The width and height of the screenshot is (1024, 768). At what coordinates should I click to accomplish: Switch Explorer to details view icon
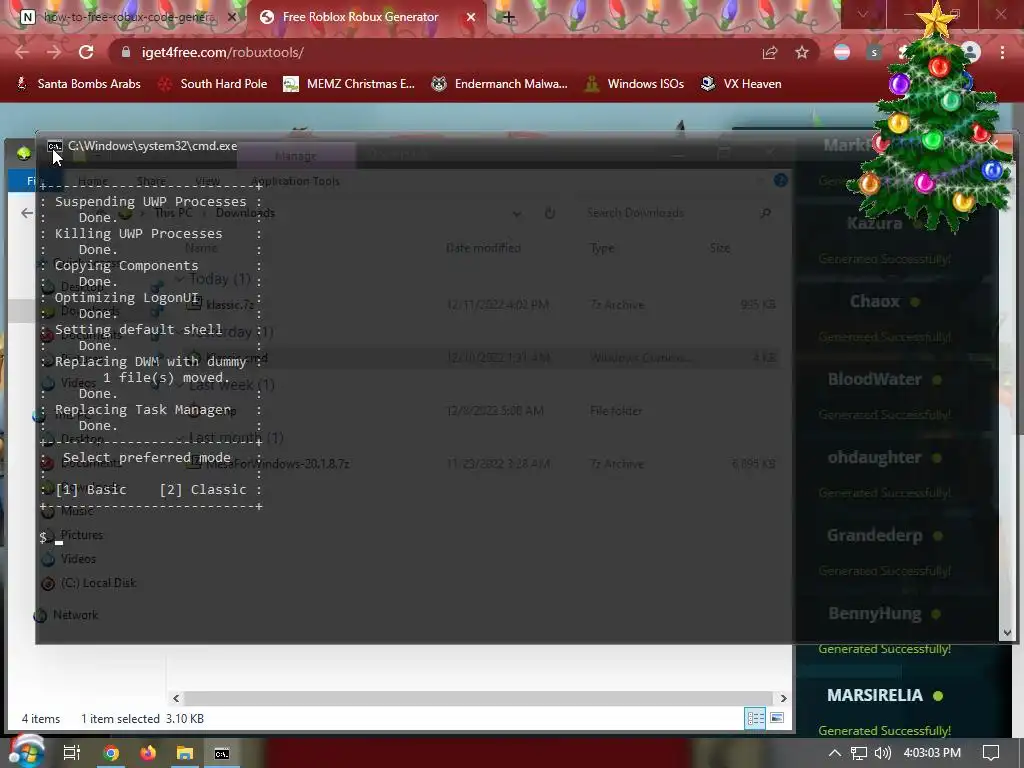(x=756, y=718)
